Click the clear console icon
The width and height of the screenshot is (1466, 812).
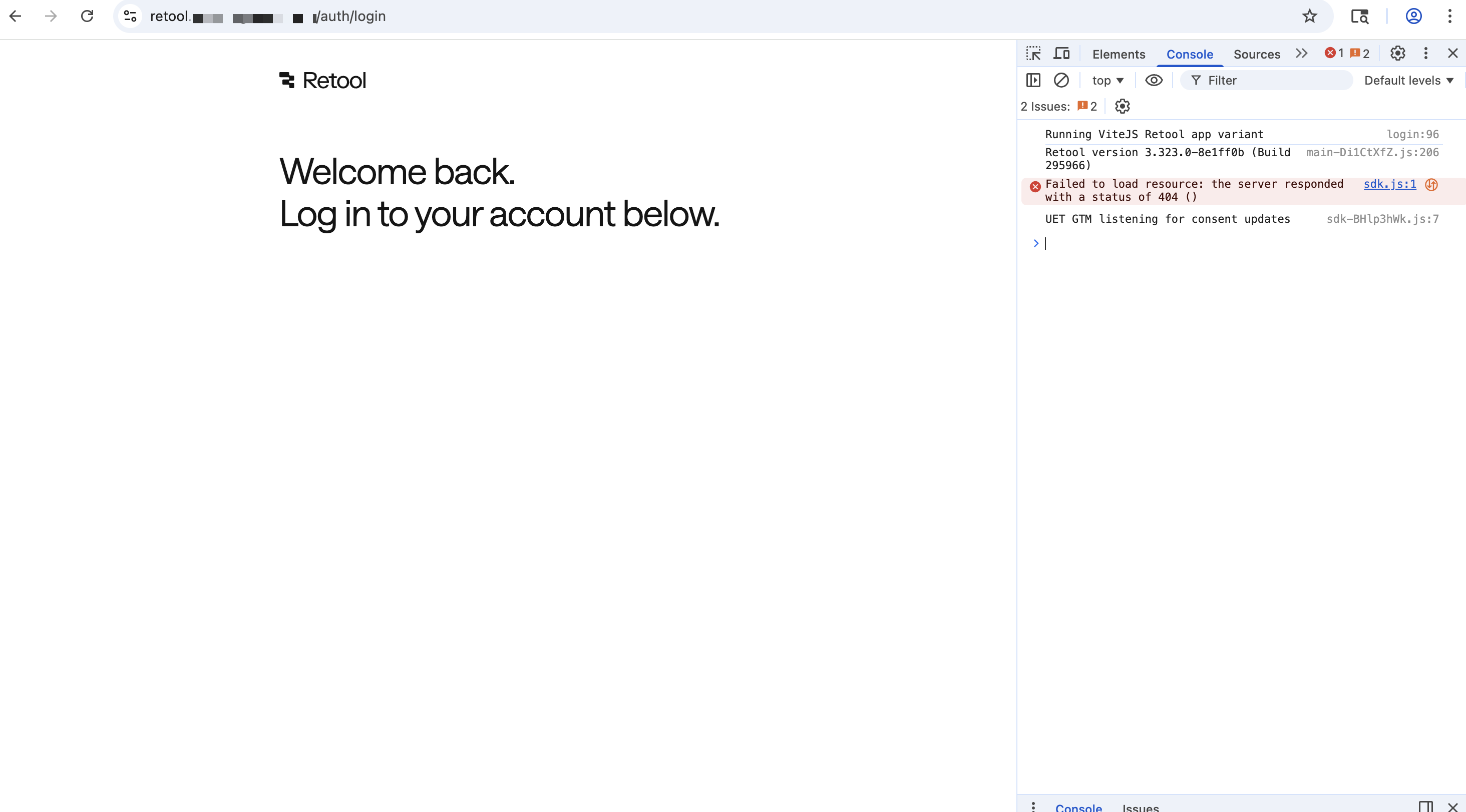(1061, 80)
